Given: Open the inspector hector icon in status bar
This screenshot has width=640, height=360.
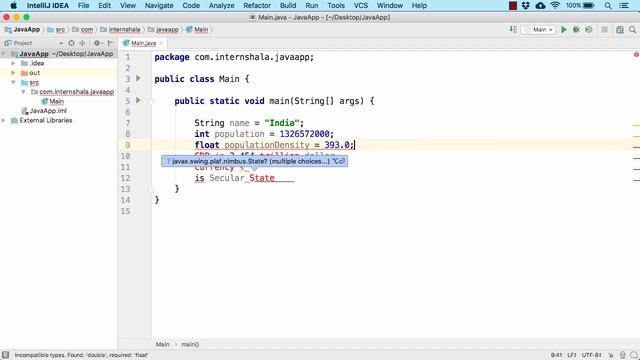Looking at the screenshot, I should pyautogui.click(x=622, y=355).
